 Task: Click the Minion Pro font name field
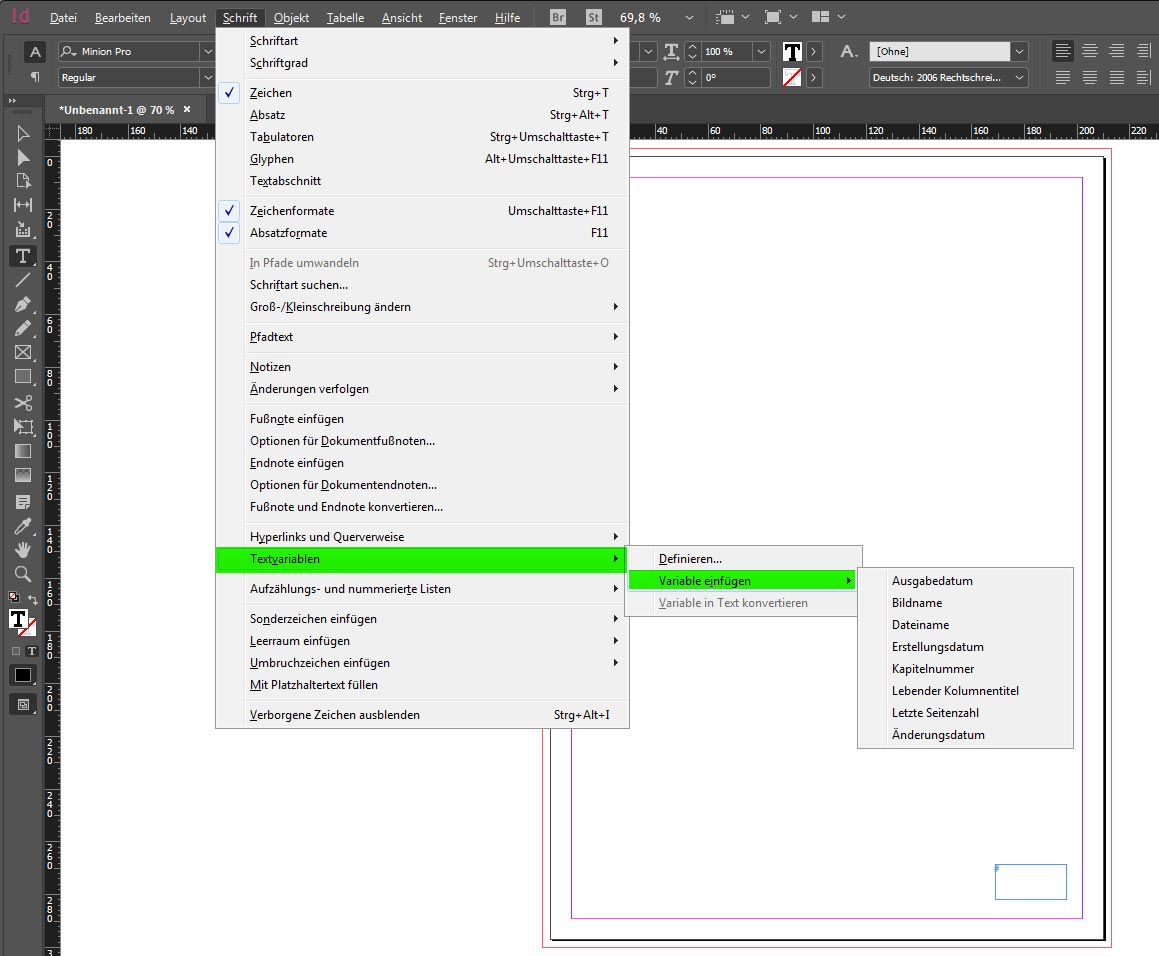click(x=129, y=51)
